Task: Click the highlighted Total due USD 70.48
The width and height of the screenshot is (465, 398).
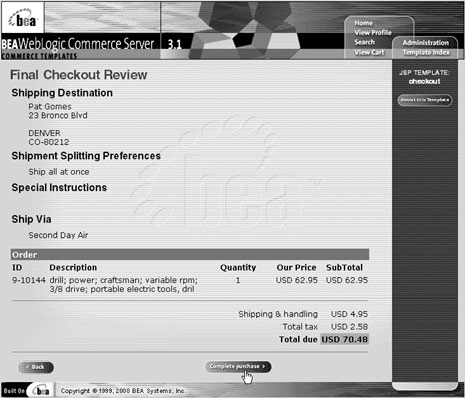Action: coord(345,339)
